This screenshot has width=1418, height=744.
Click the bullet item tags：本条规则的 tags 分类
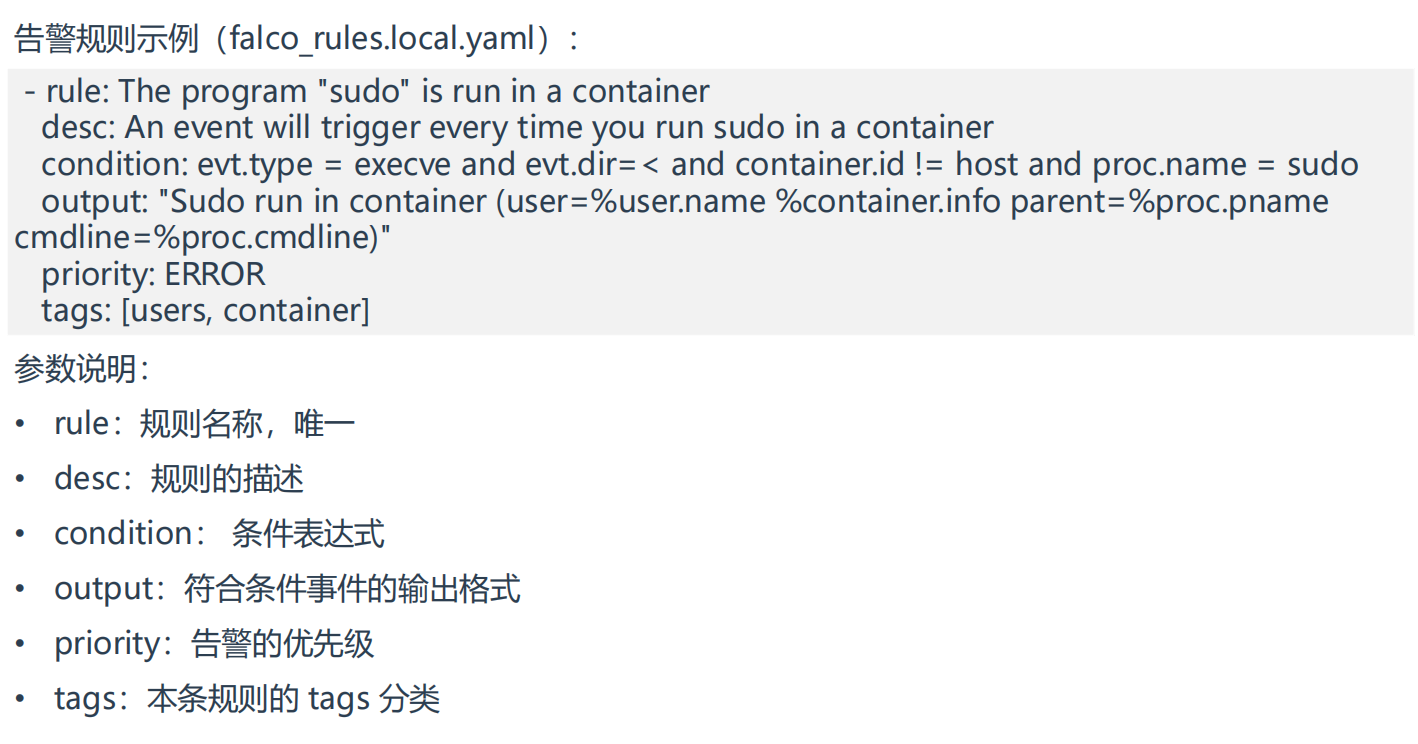247,698
